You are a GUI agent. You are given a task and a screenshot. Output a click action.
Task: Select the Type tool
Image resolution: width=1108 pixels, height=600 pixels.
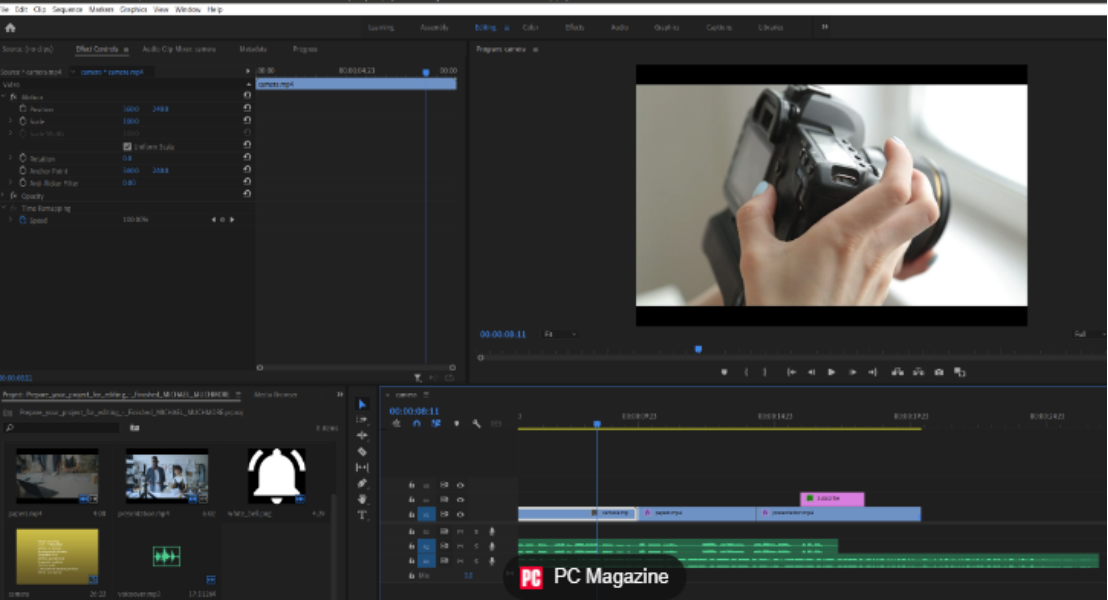click(361, 514)
